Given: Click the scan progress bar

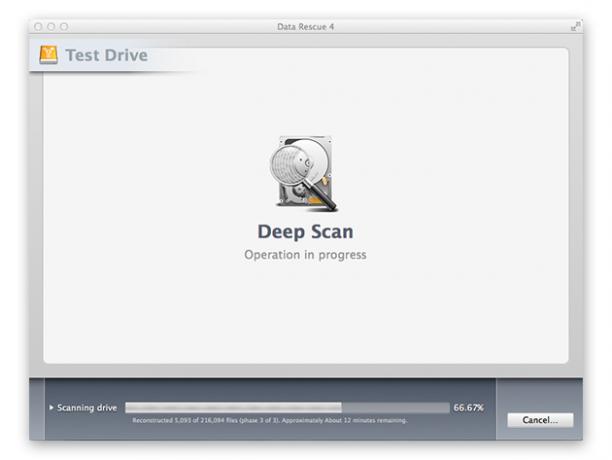Looking at the screenshot, I should [287, 408].
